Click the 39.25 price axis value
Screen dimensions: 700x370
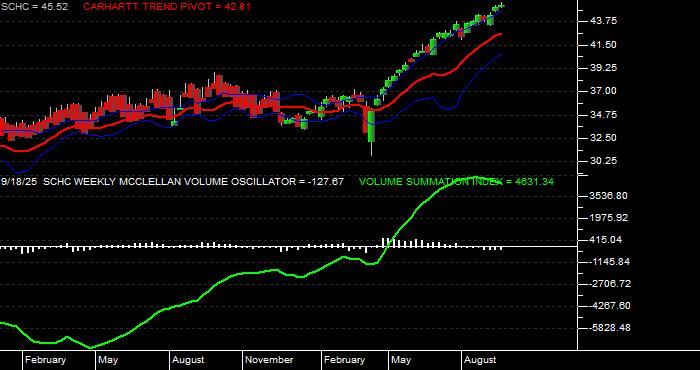(x=605, y=68)
